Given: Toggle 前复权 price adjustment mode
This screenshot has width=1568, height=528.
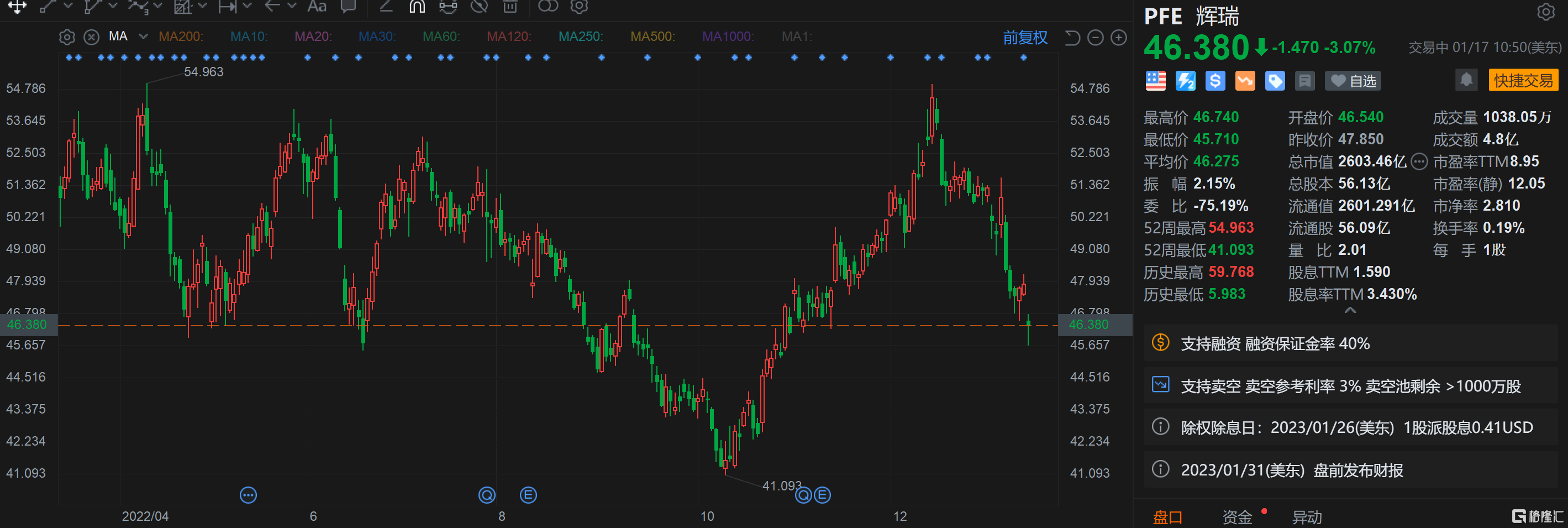Looking at the screenshot, I should [1025, 38].
